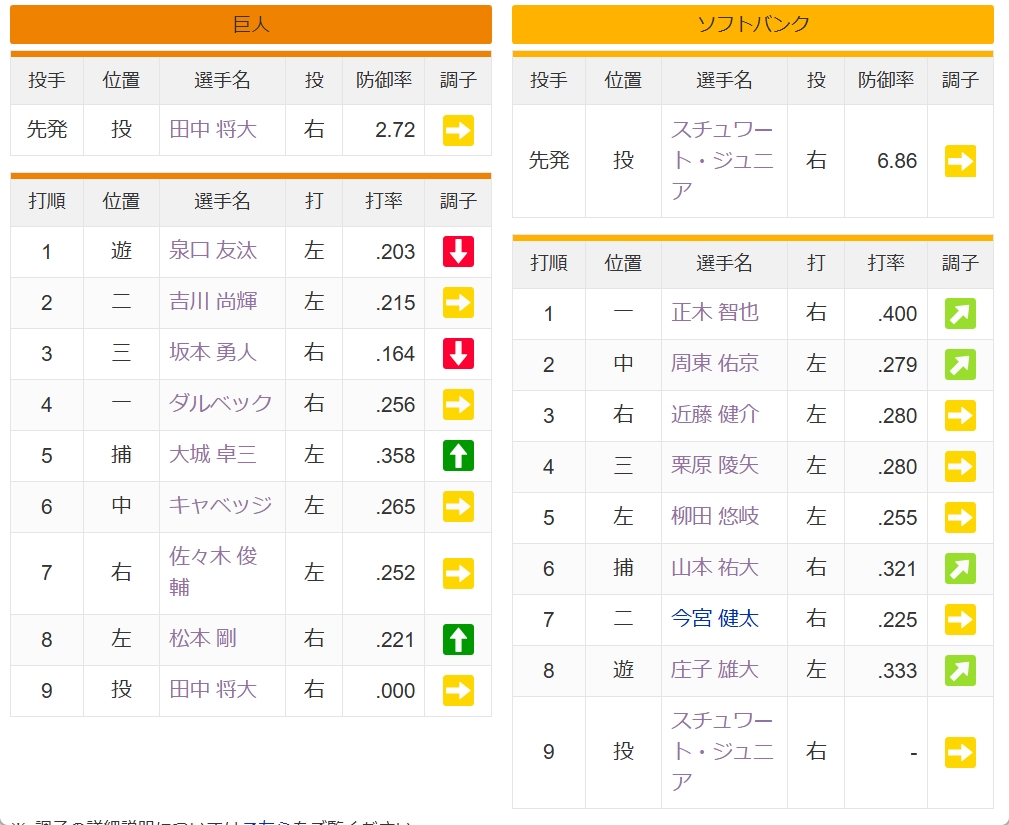Click the condition arrow icon for 泉口 友汰
This screenshot has height=825, width=1009.
click(458, 252)
